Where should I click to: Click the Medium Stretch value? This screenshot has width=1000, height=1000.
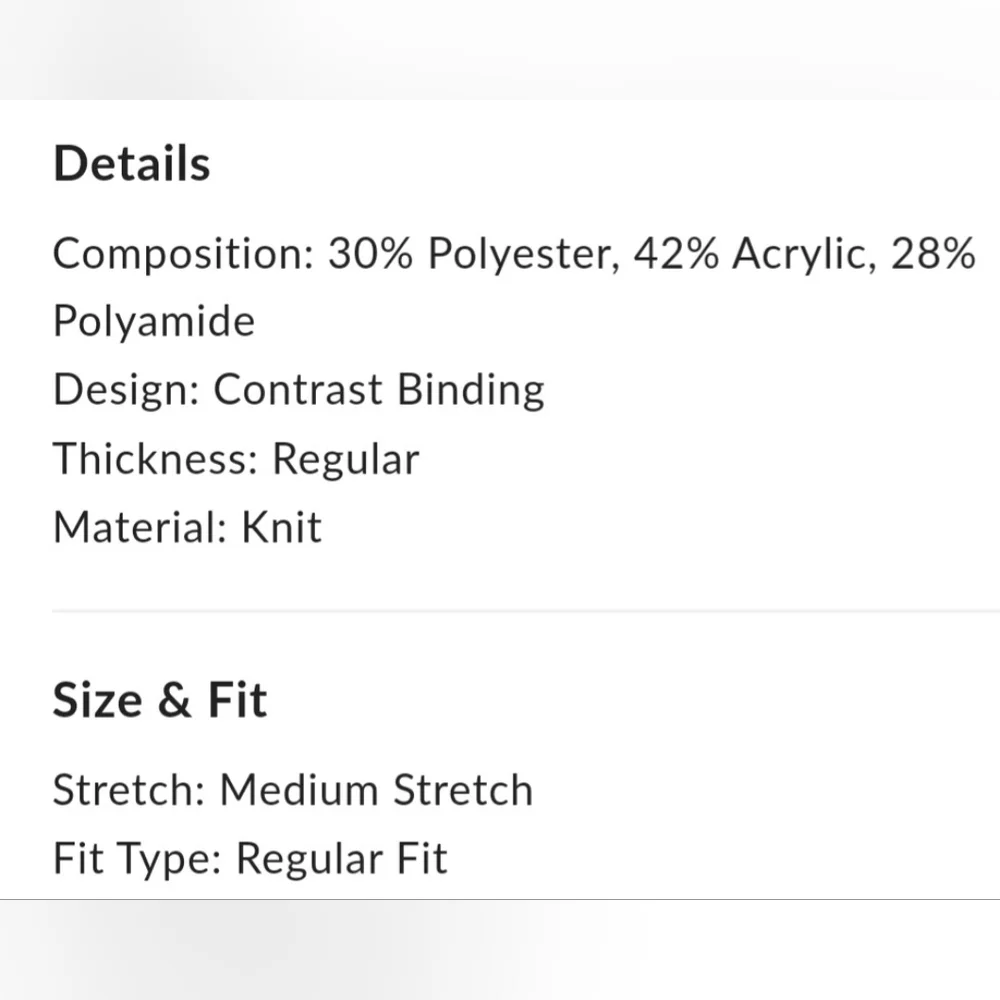point(376,790)
